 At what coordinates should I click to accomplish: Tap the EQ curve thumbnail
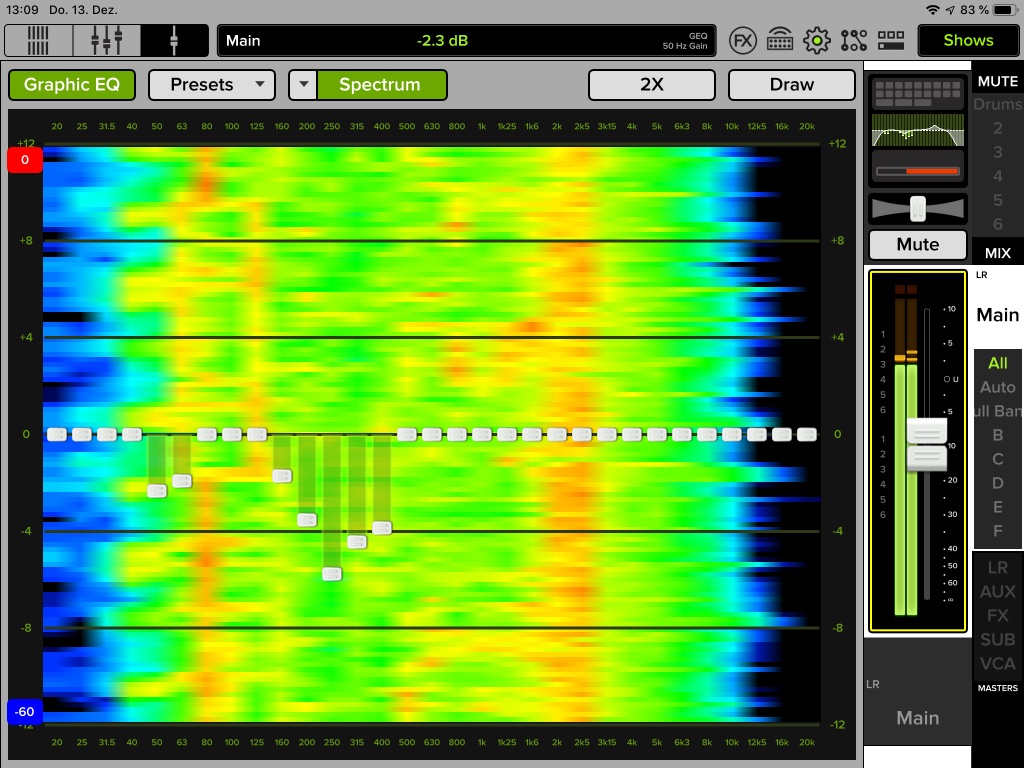(x=917, y=130)
